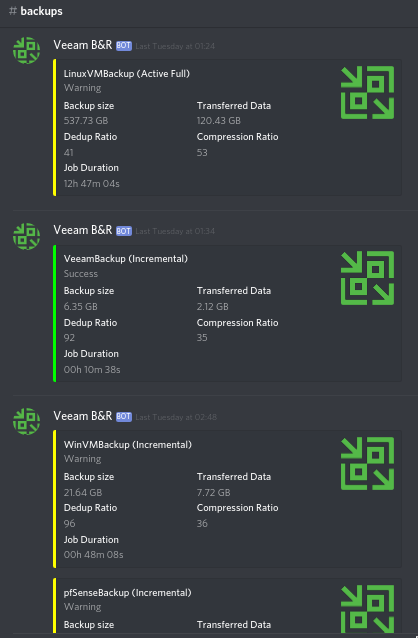Click the BOT badge on the 01:34 message
Viewport: 418px width, 638px height.
click(124, 231)
